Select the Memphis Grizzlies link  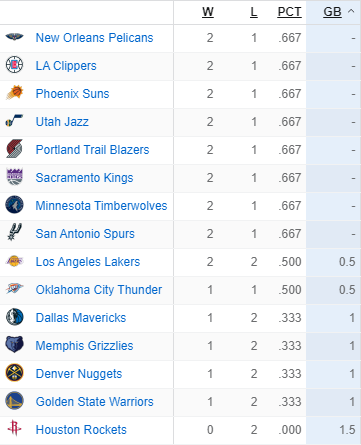pyautogui.click(x=84, y=346)
